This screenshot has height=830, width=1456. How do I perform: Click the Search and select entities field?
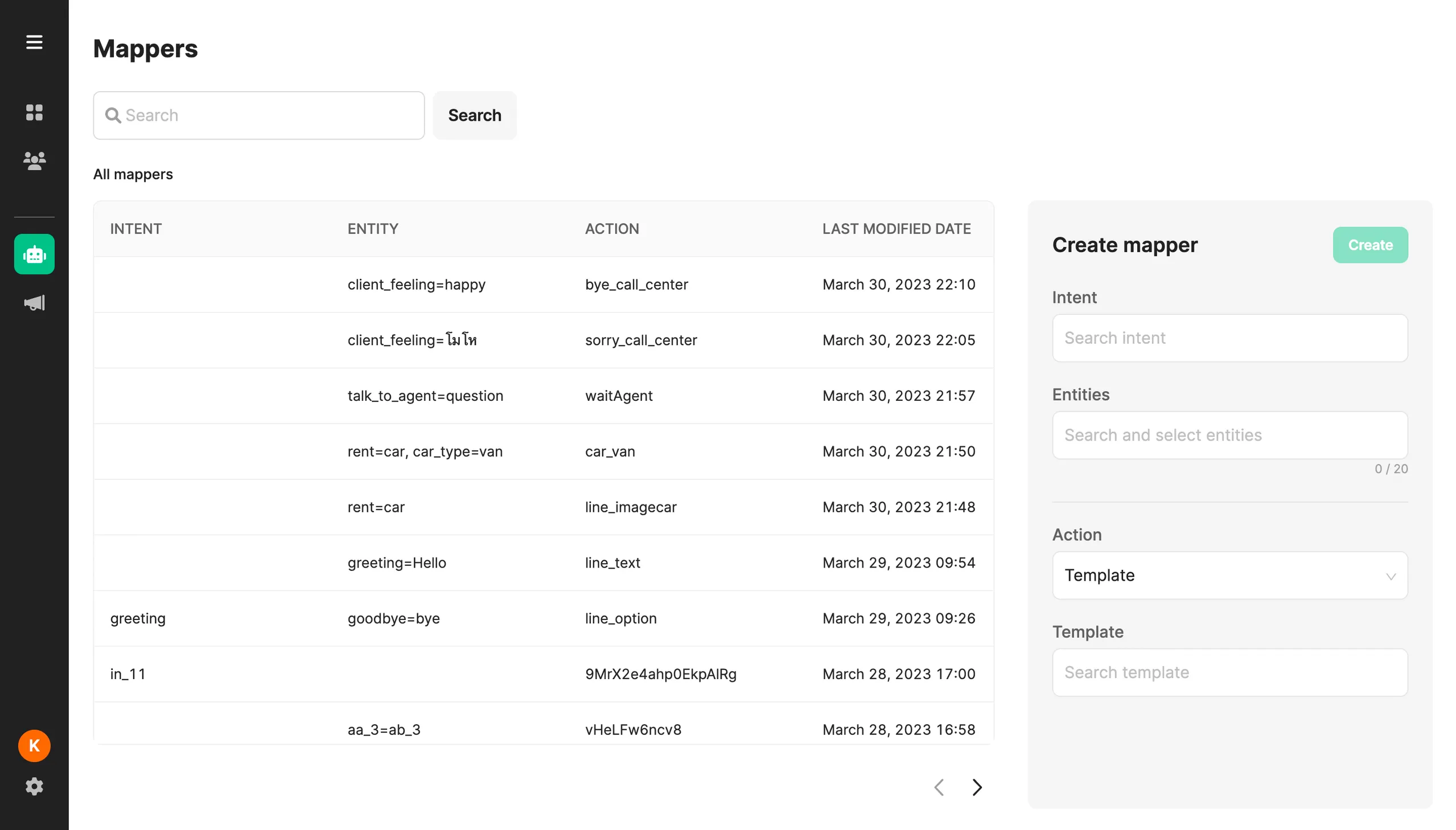(x=1230, y=435)
